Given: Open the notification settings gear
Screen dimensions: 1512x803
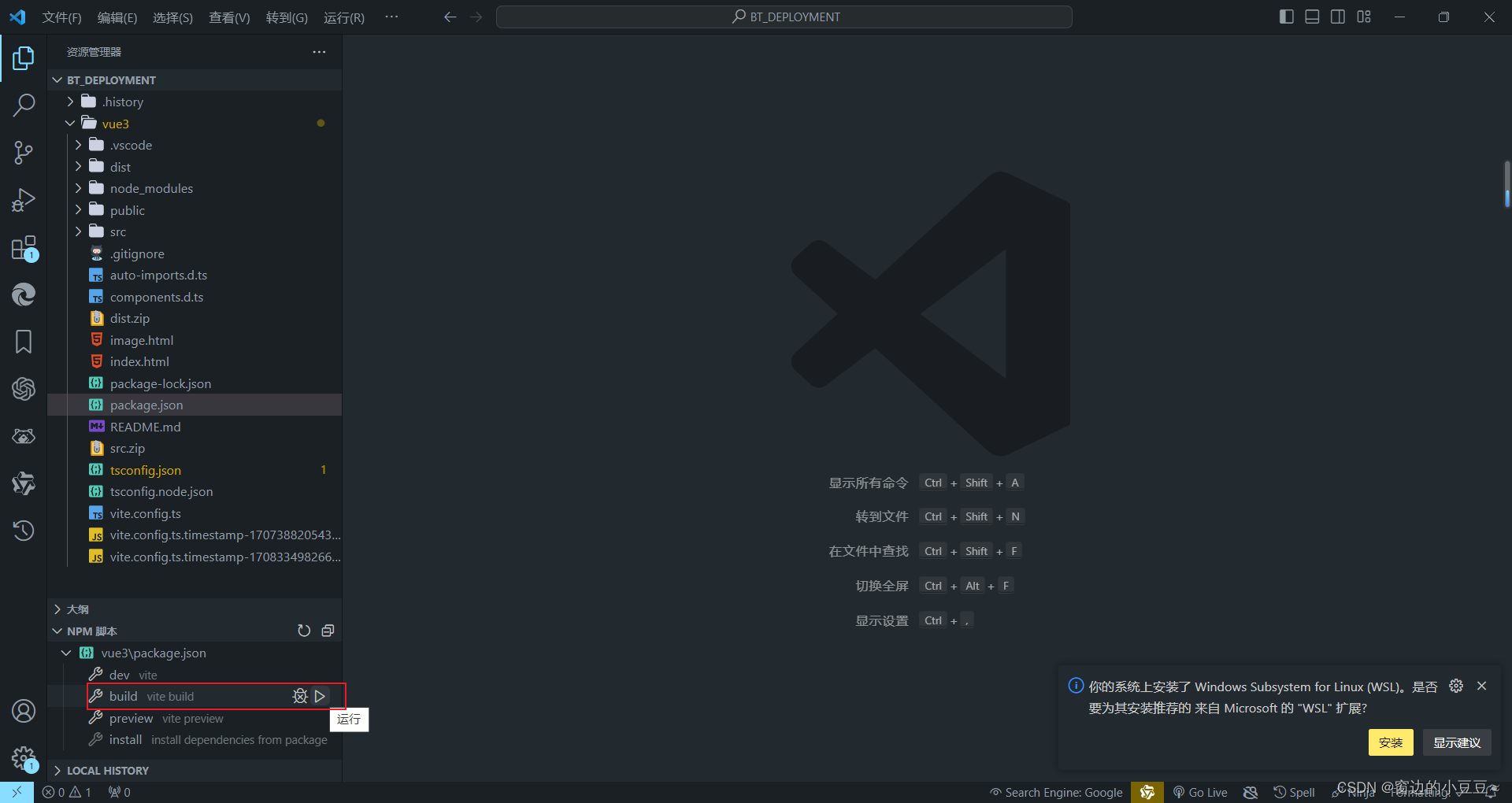Looking at the screenshot, I should point(1456,686).
